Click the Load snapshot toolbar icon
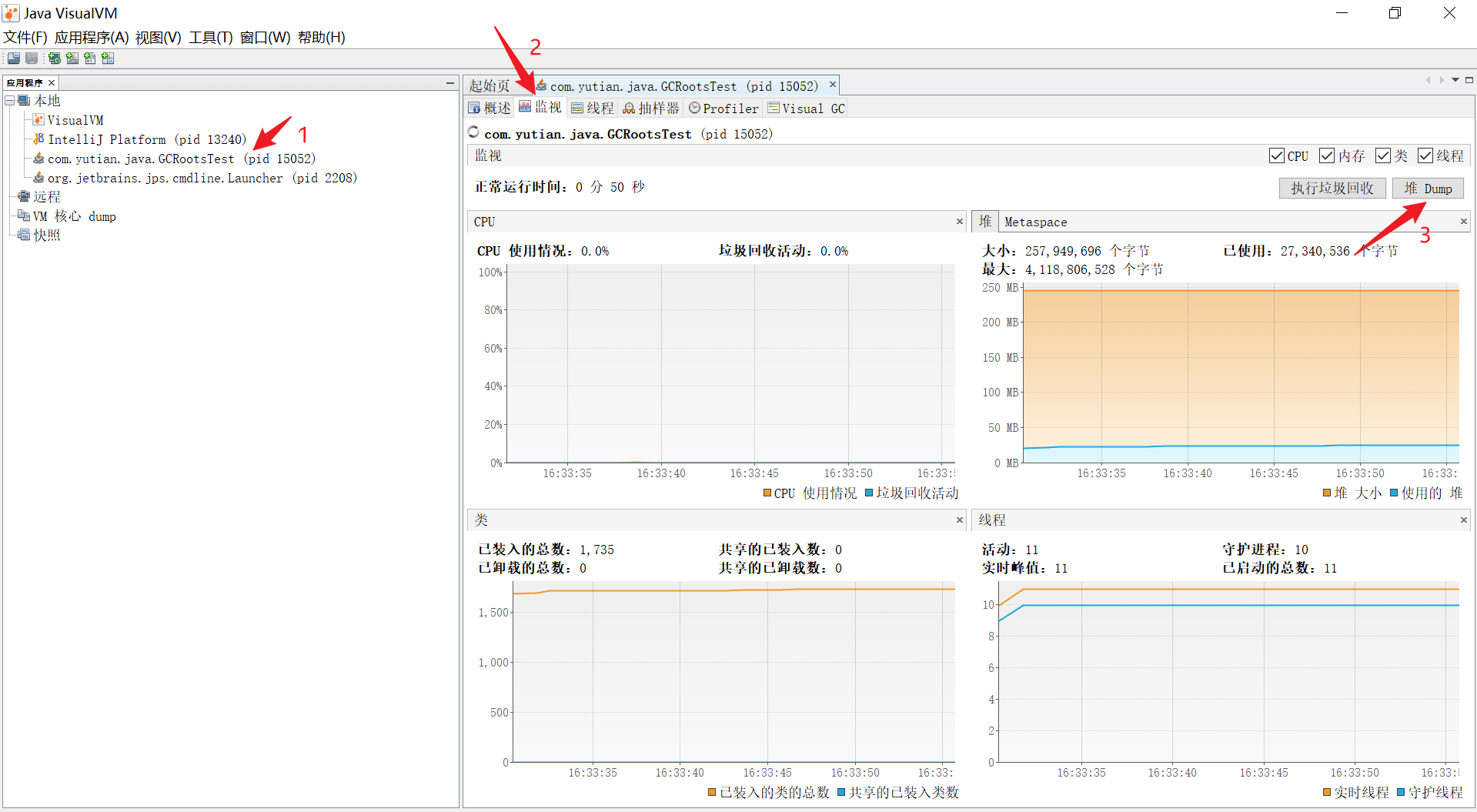The width and height of the screenshot is (1477, 812). 14,58
